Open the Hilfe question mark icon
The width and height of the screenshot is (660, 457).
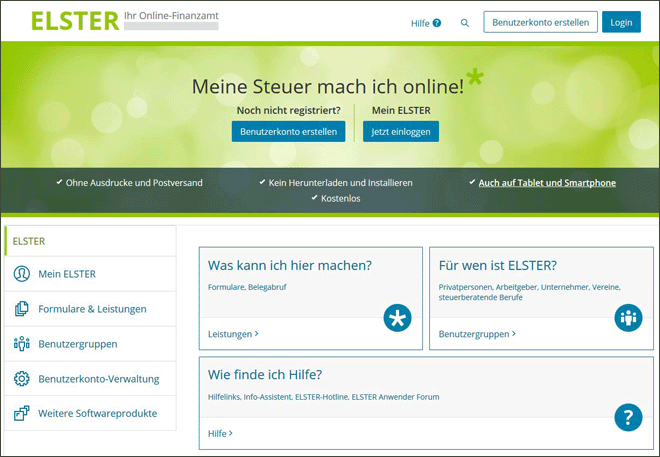tap(437, 23)
